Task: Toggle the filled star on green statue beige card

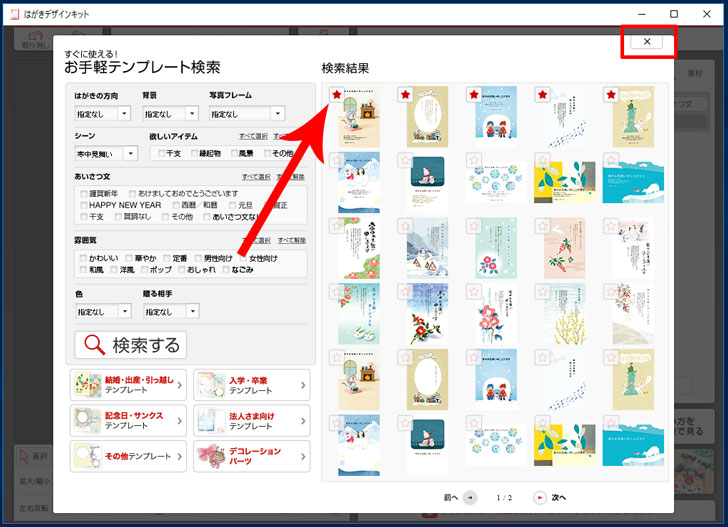Action: pos(611,95)
